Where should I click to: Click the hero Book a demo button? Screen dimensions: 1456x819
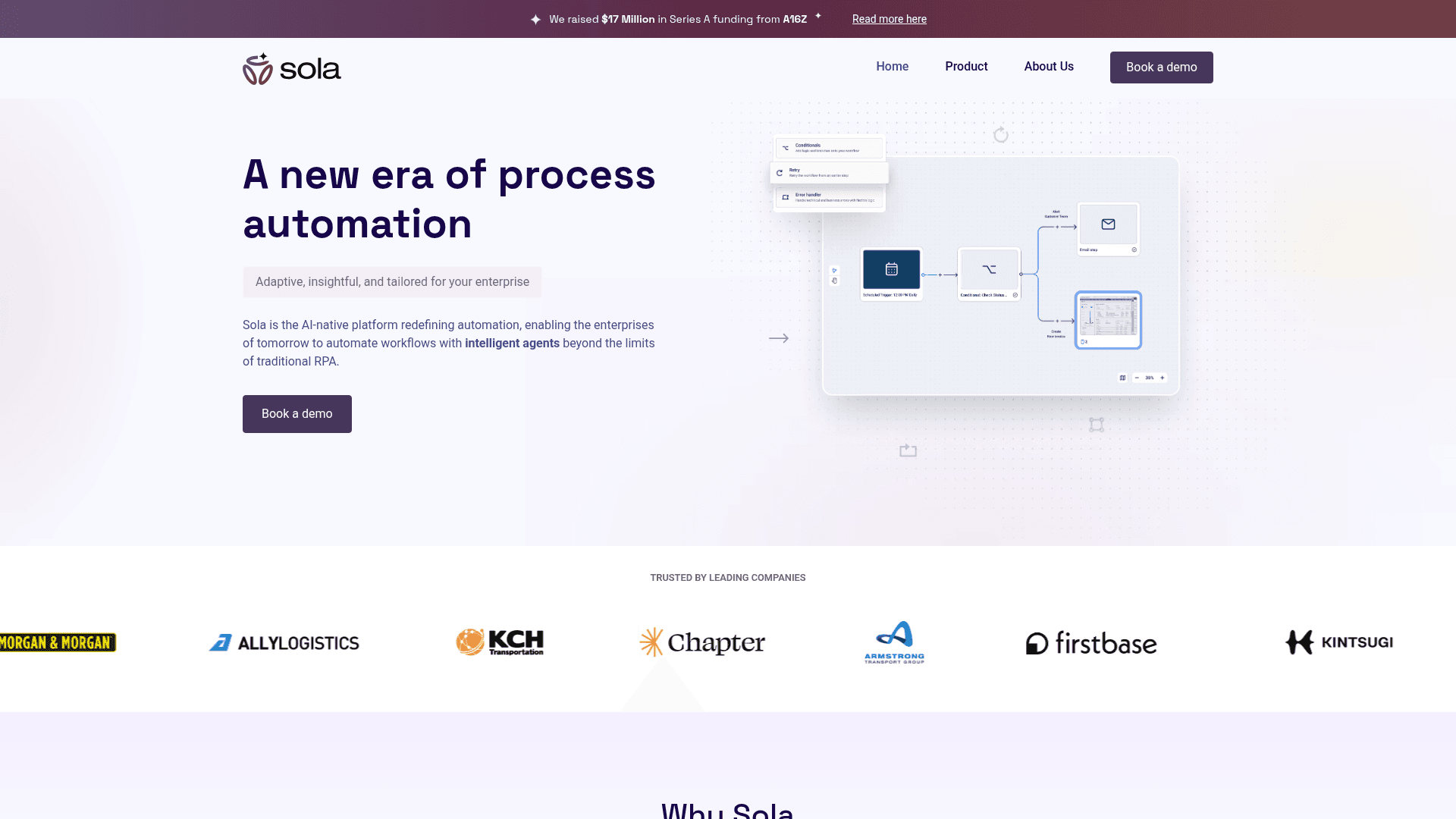click(297, 414)
